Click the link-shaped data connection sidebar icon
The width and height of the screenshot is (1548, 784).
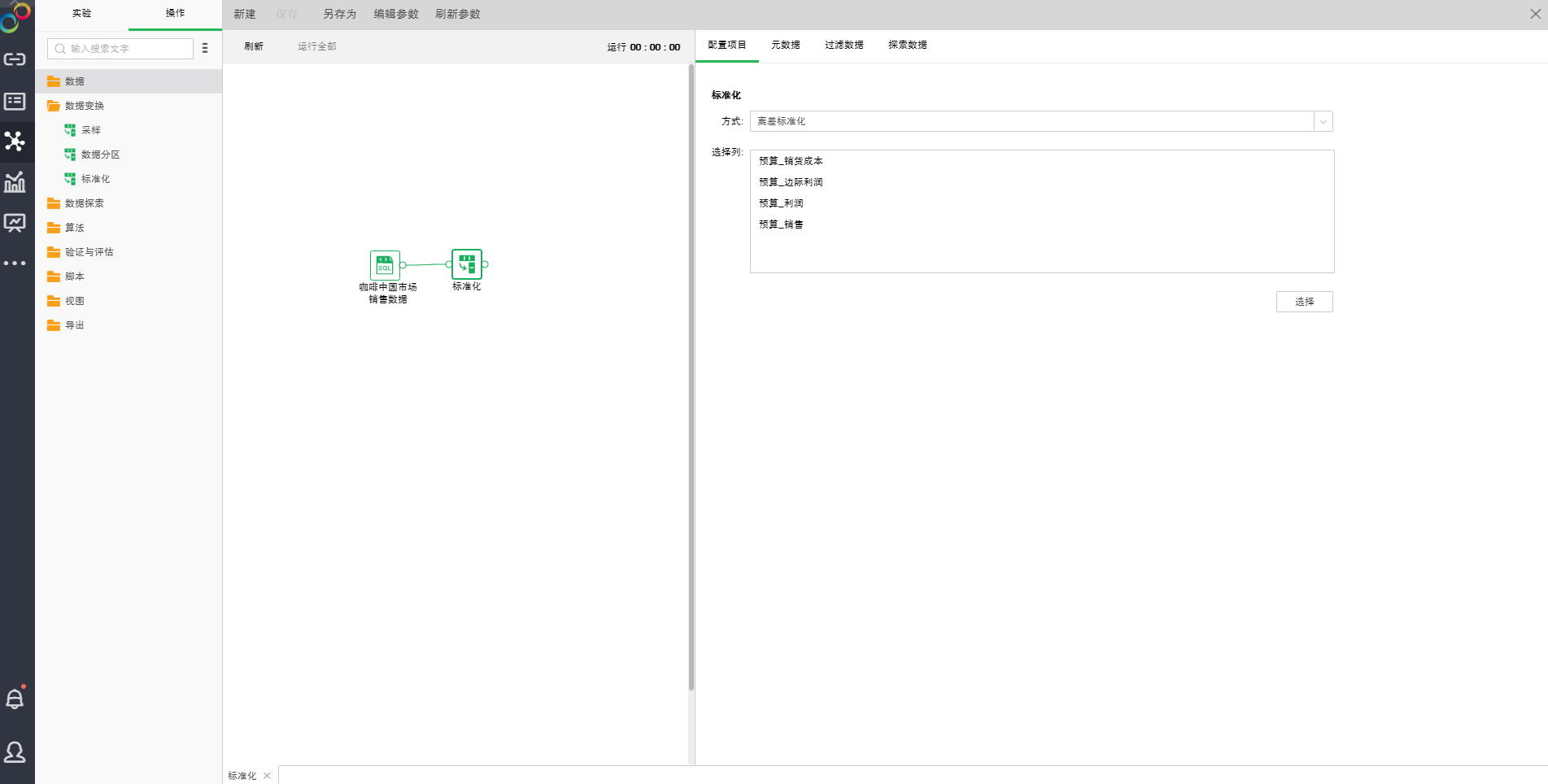(15, 59)
